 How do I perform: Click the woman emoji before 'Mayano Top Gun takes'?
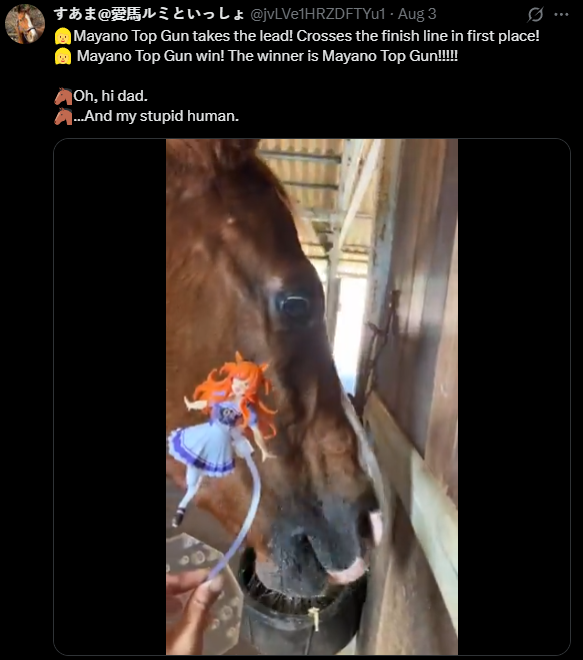point(63,37)
